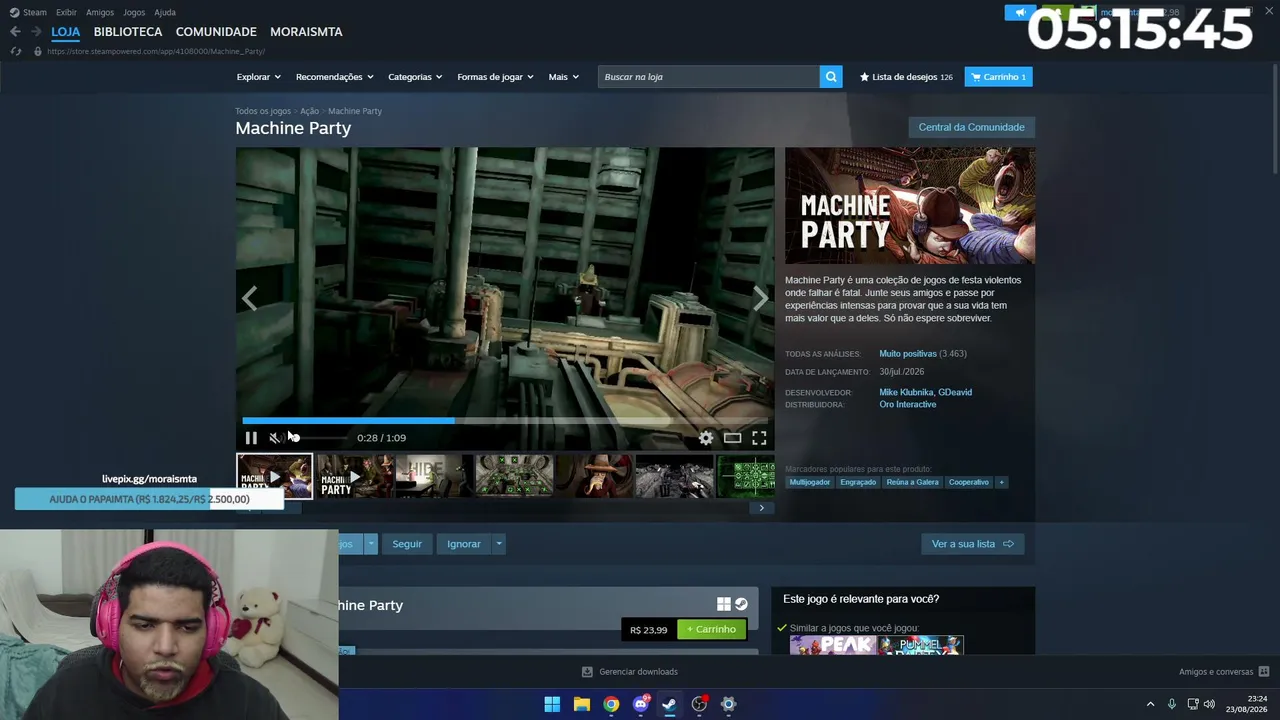Select the Multijogador tag
The image size is (1280, 720).
(810, 482)
